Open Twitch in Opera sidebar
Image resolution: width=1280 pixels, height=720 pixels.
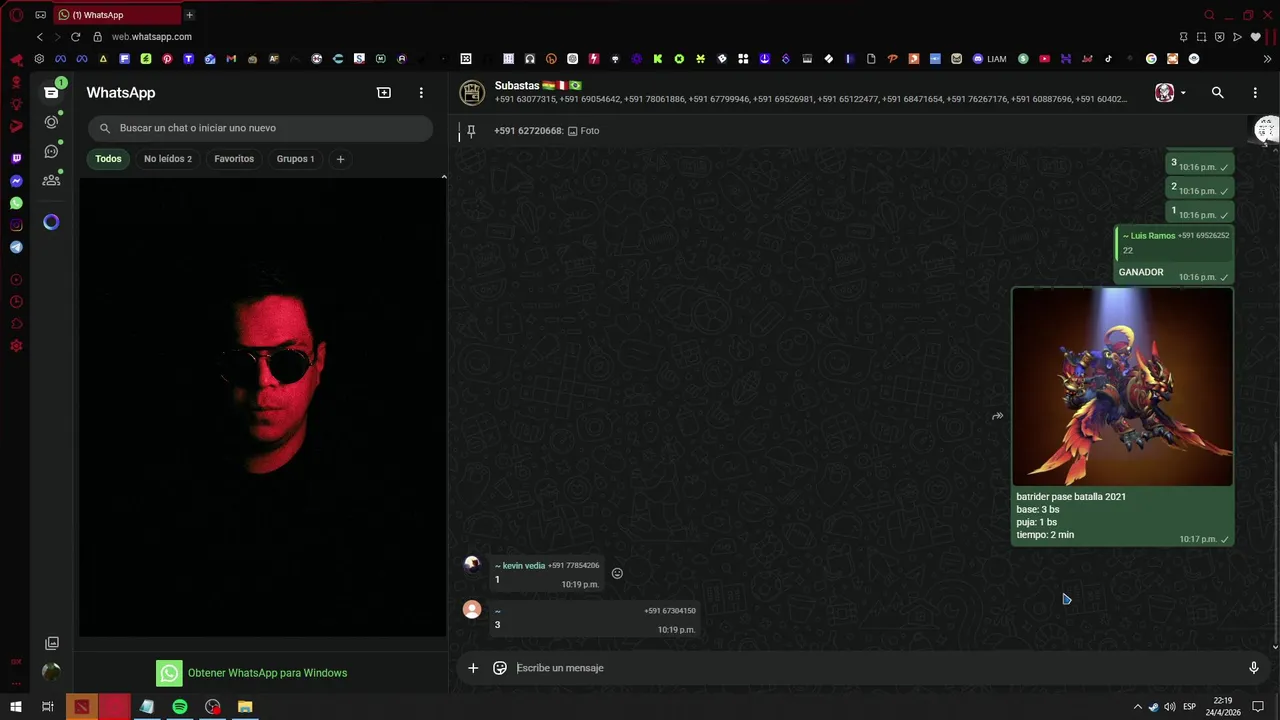coord(16,159)
